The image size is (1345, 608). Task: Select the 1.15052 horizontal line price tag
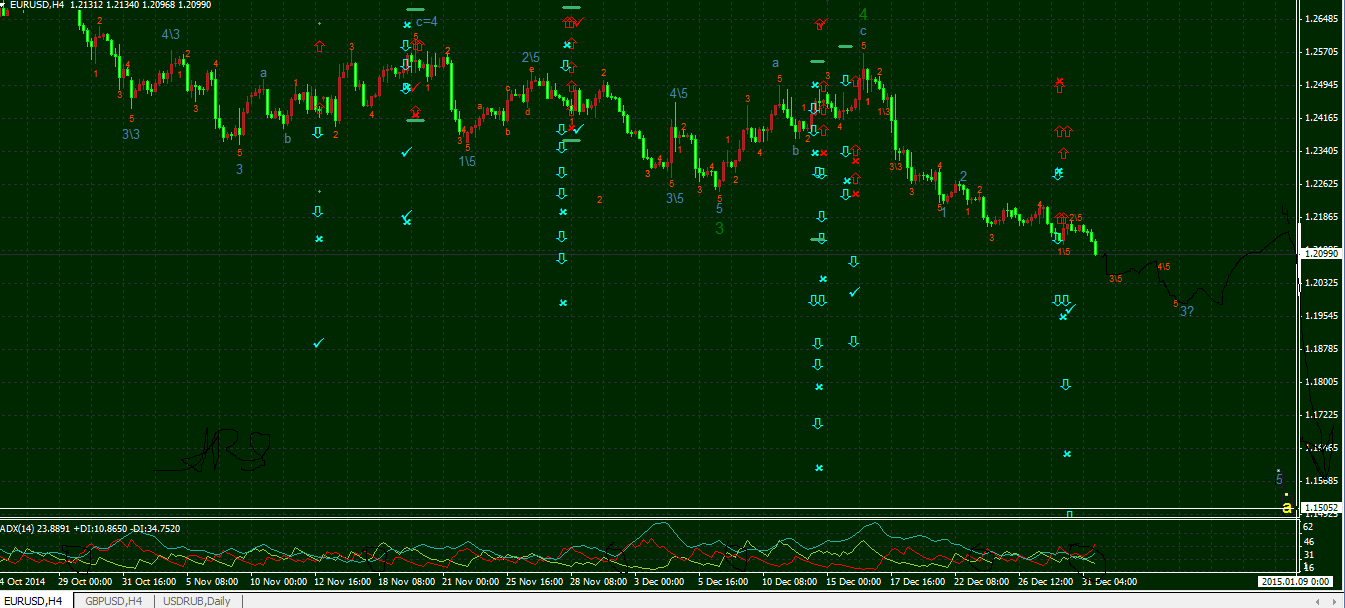(x=1321, y=508)
